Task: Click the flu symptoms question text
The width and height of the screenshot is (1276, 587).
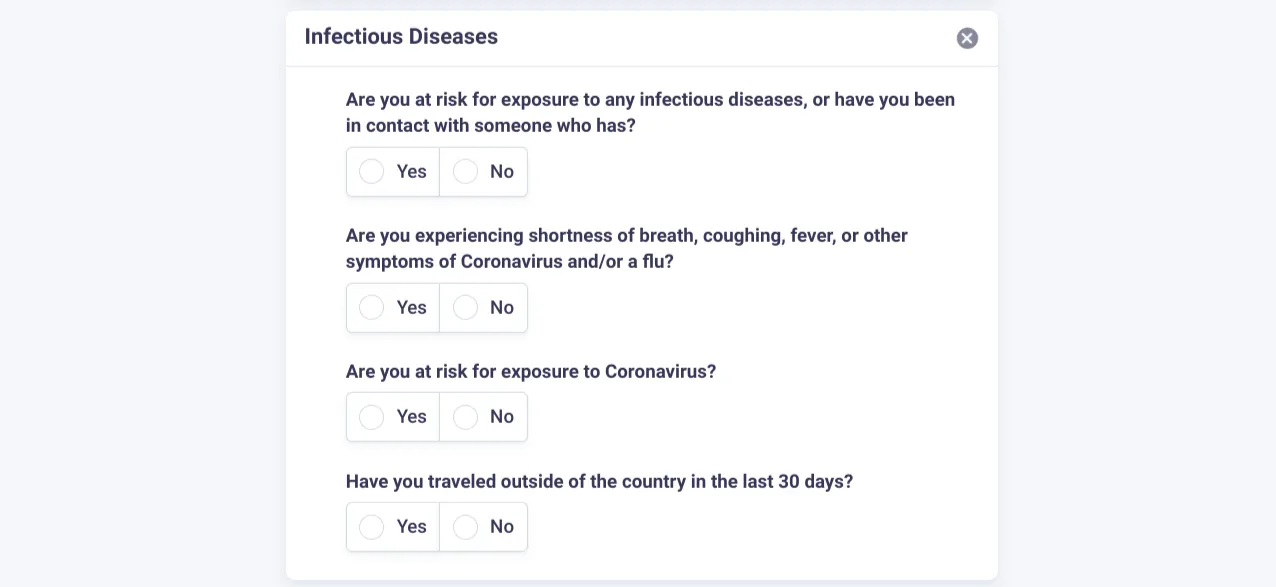Action: [626, 248]
